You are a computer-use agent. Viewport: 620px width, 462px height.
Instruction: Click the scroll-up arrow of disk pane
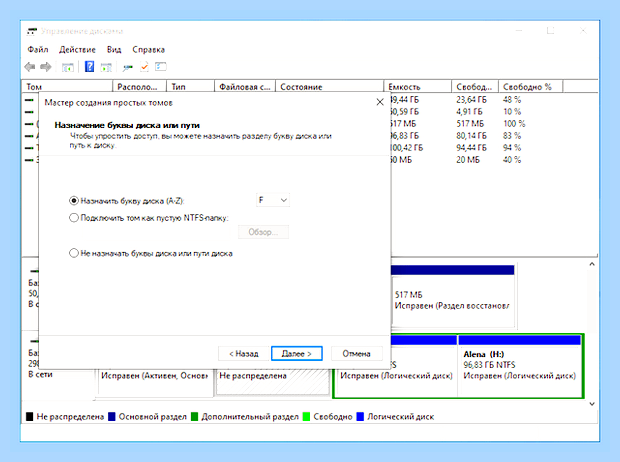click(592, 264)
